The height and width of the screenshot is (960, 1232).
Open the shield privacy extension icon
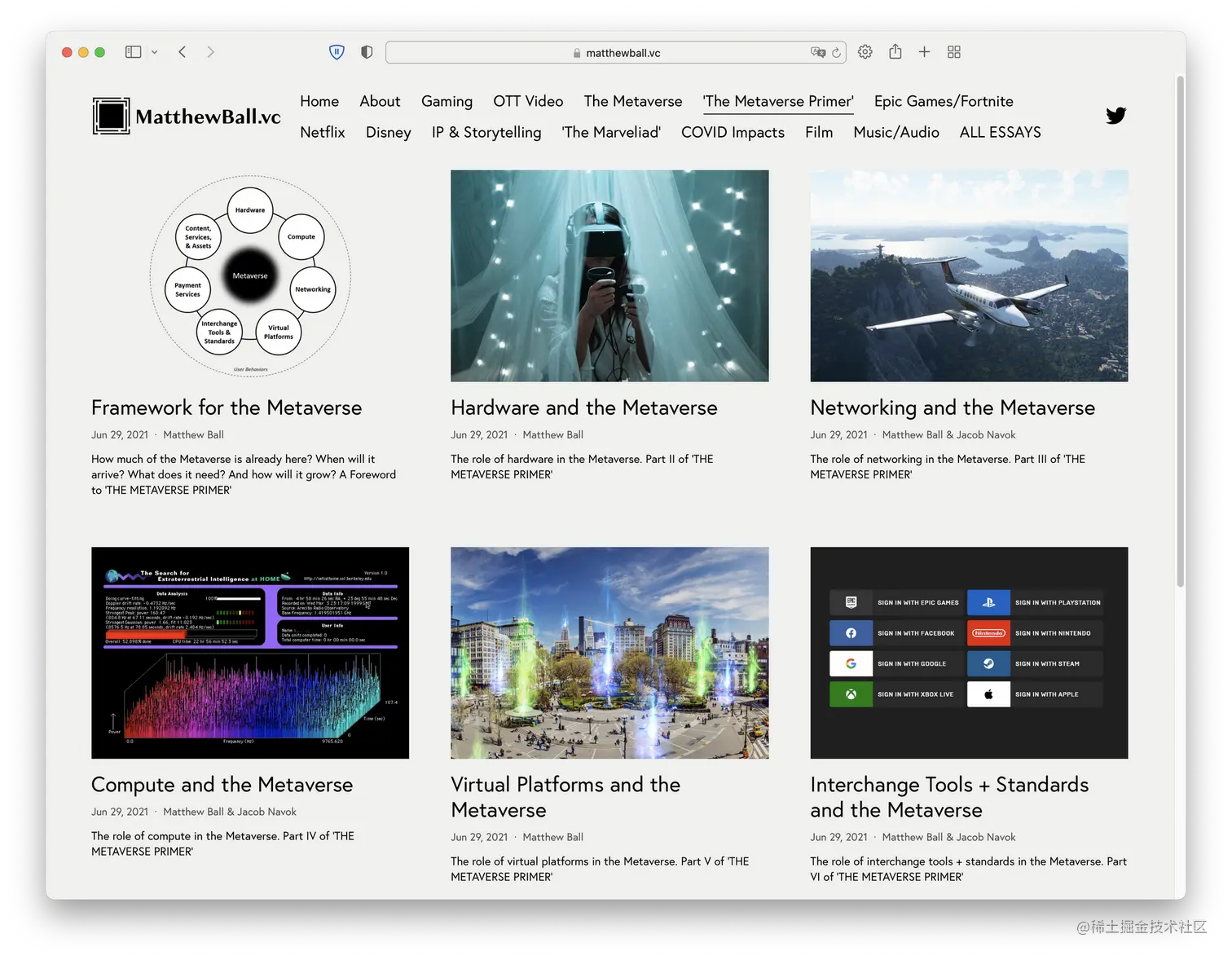337,52
